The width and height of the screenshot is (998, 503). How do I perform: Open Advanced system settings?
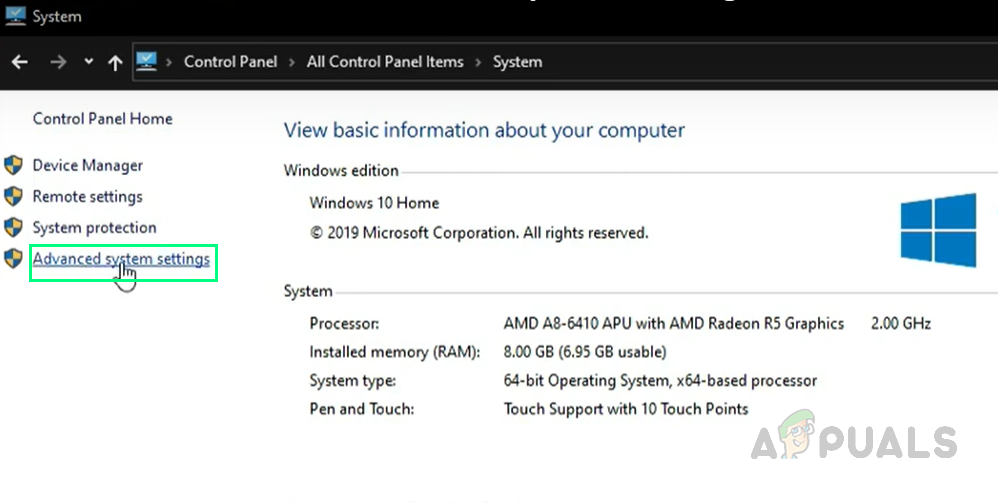click(121, 259)
